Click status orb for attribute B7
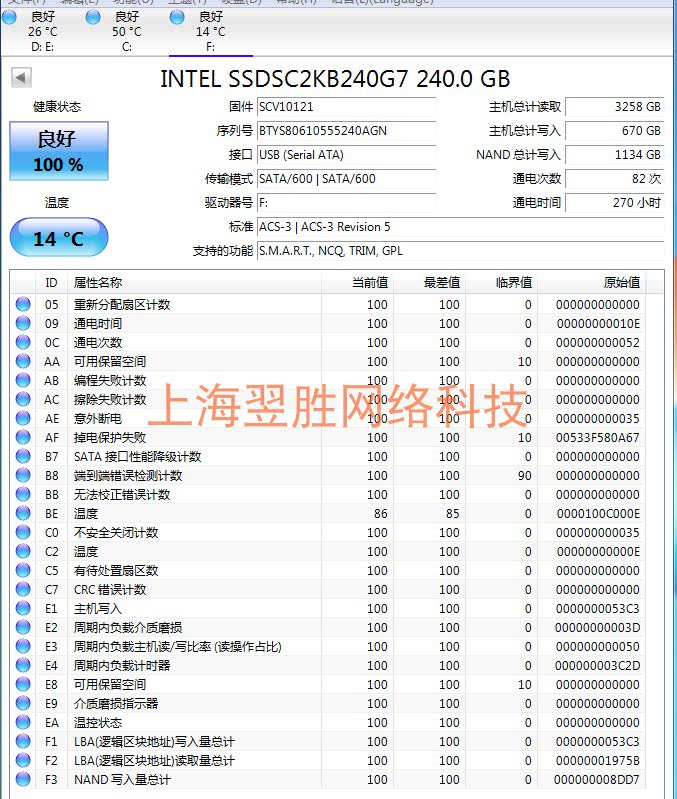The height and width of the screenshot is (799, 677). (x=23, y=456)
